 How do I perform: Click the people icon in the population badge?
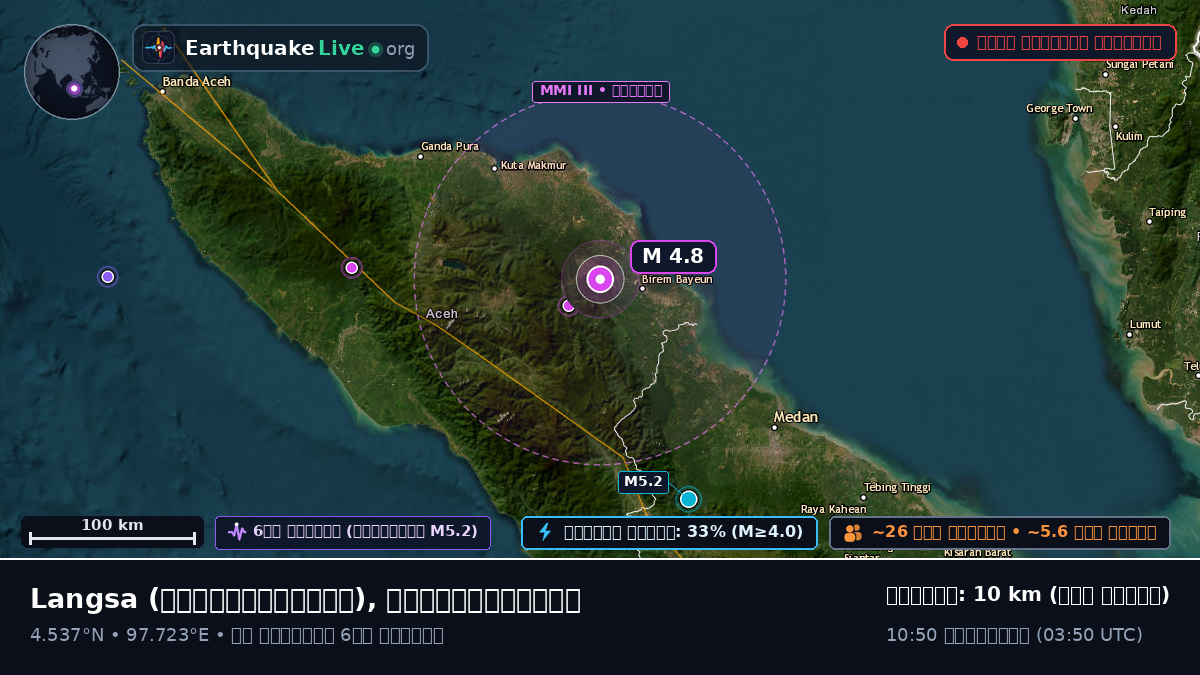(x=853, y=533)
